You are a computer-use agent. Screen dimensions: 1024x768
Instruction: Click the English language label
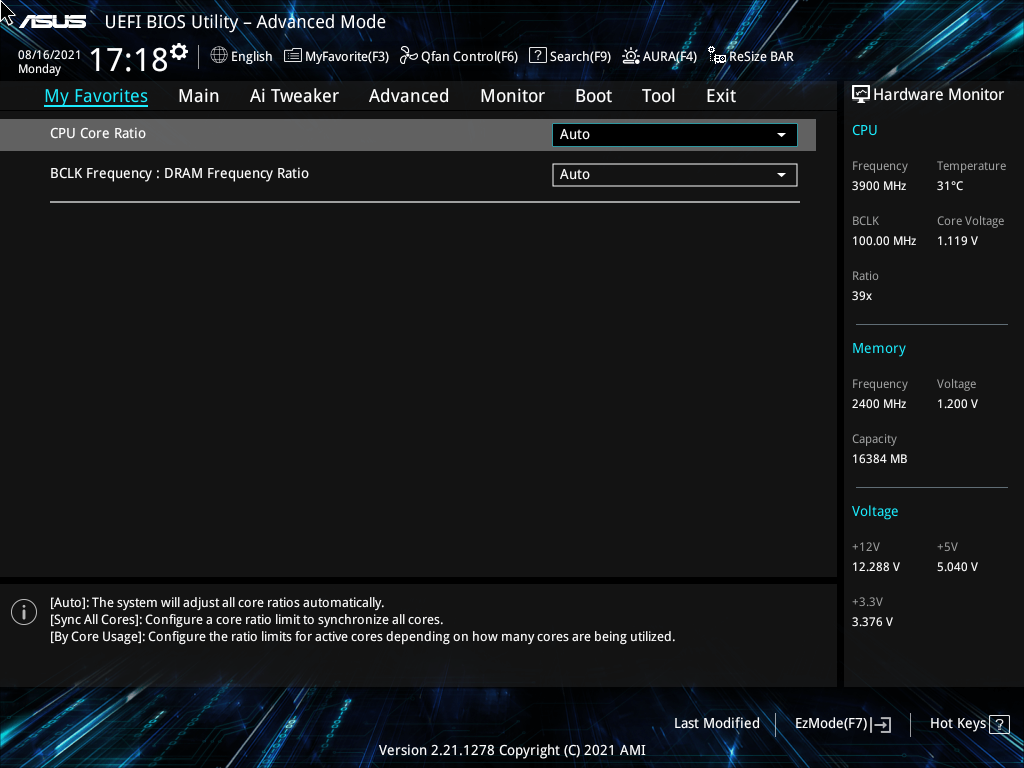251,57
